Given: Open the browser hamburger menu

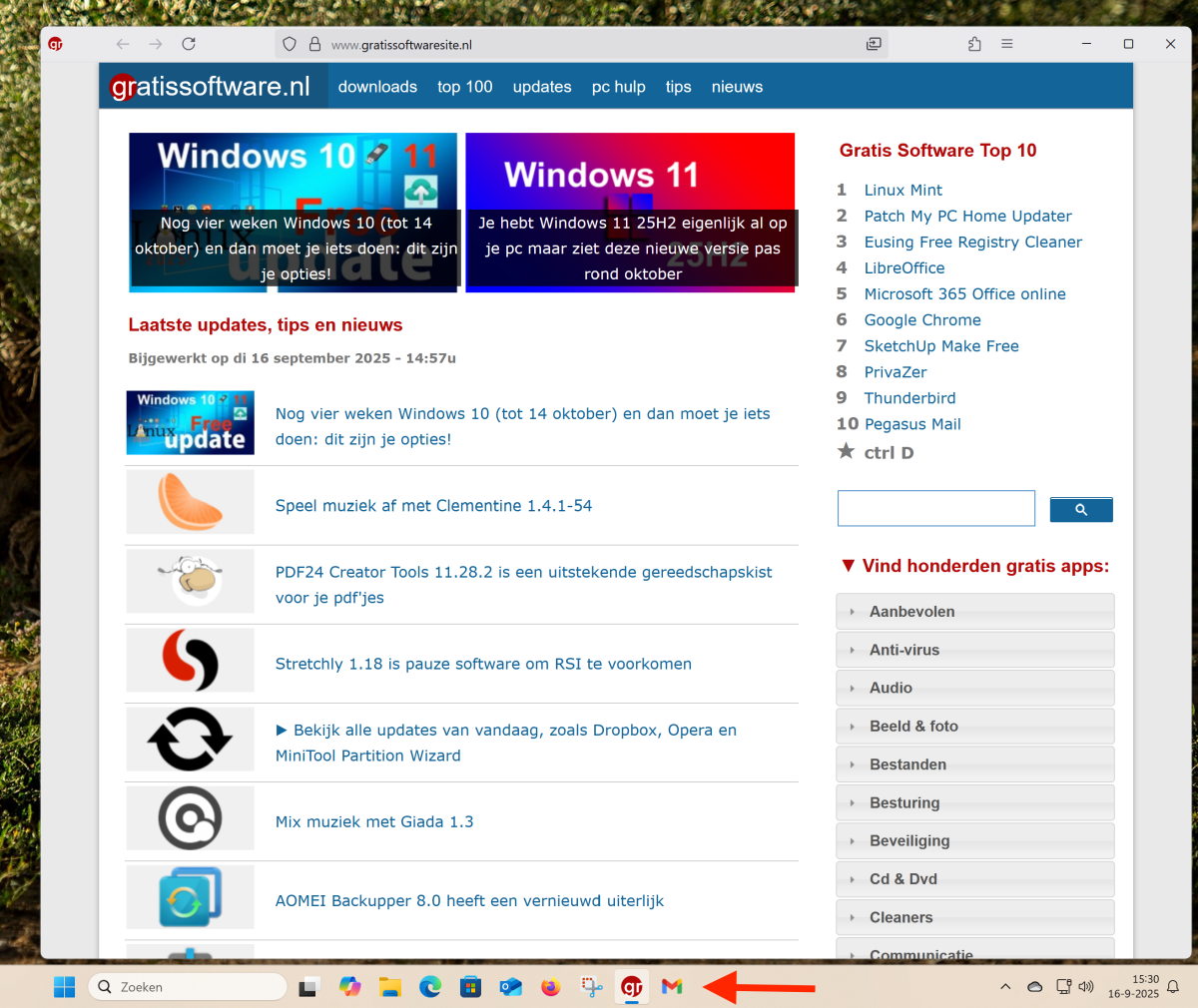Looking at the screenshot, I should [x=1007, y=44].
